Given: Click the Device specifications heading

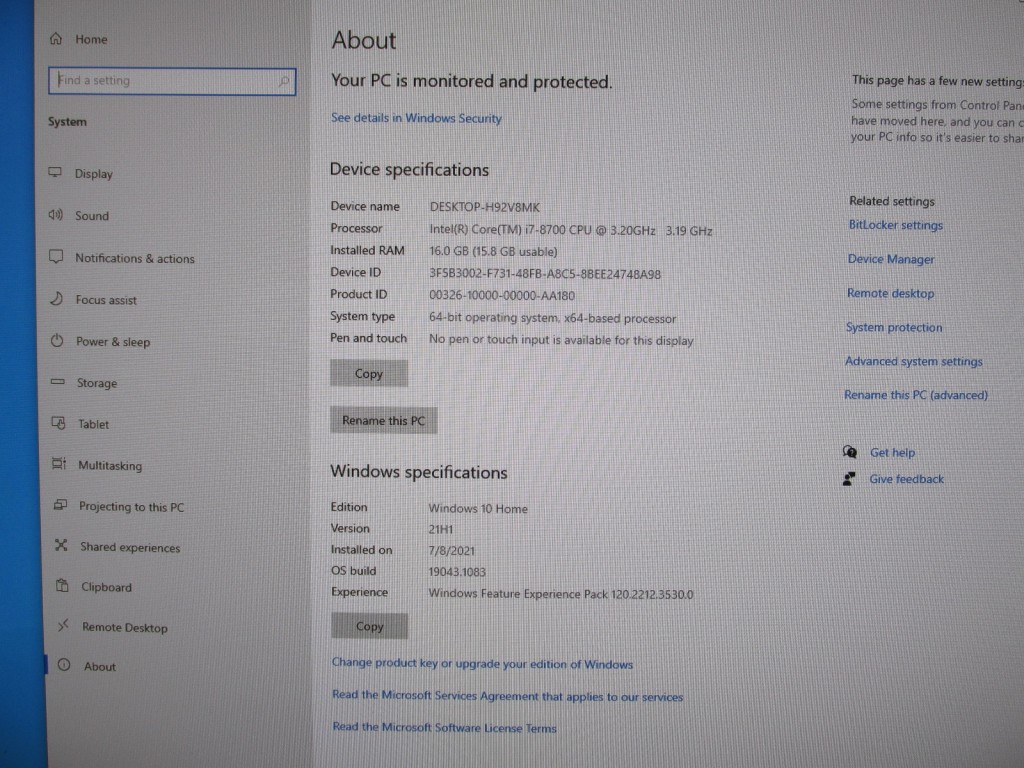Looking at the screenshot, I should tap(409, 170).
